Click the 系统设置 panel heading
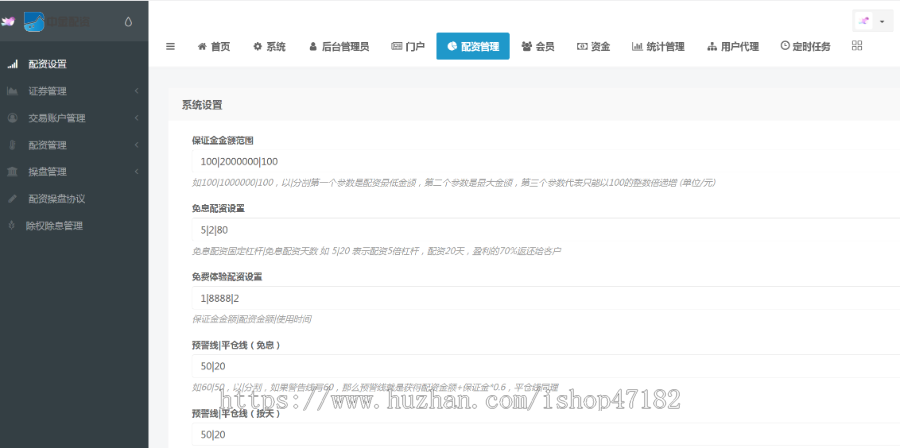900x448 pixels. [202, 105]
